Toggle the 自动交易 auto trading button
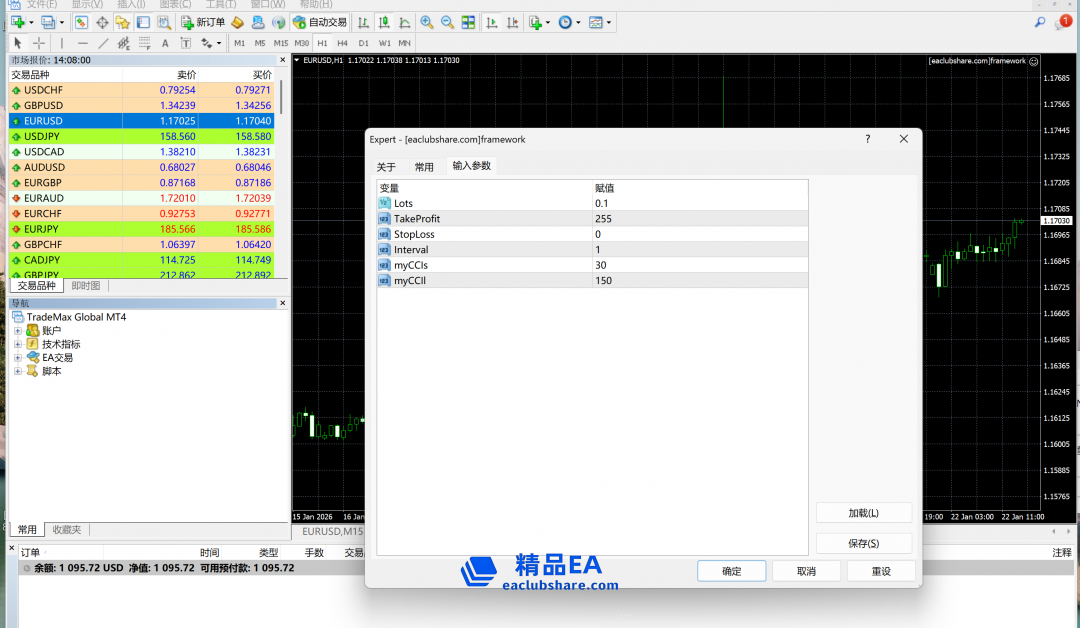 pos(320,22)
